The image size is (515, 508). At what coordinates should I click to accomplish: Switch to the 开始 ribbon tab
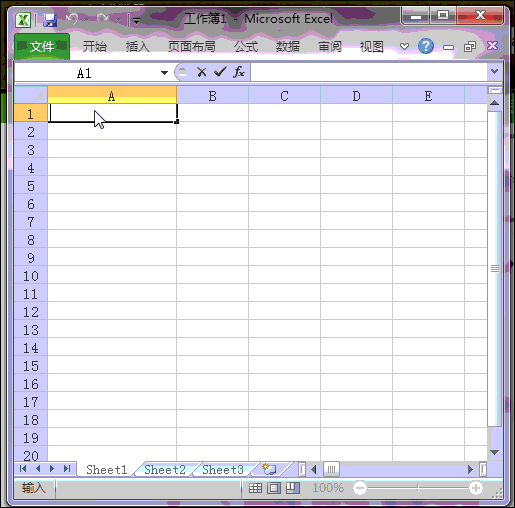pyautogui.click(x=94, y=46)
